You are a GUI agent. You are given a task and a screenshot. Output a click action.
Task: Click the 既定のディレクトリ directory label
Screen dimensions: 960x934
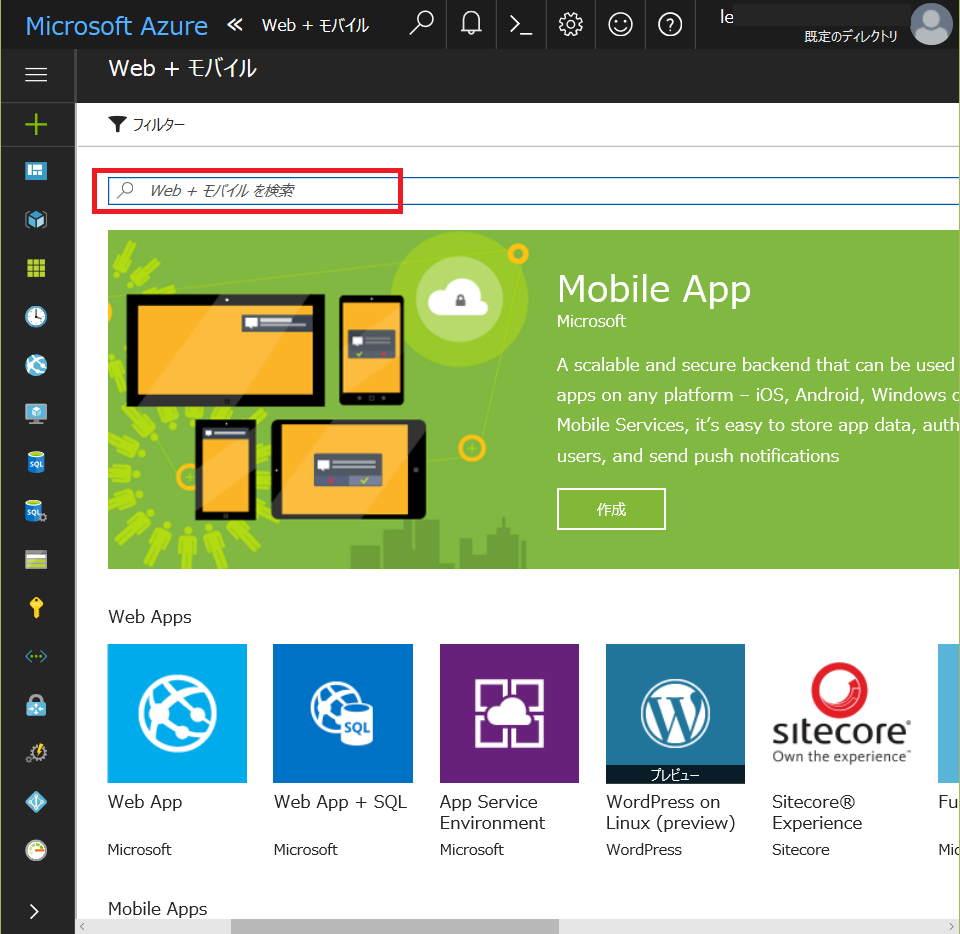tap(851, 37)
